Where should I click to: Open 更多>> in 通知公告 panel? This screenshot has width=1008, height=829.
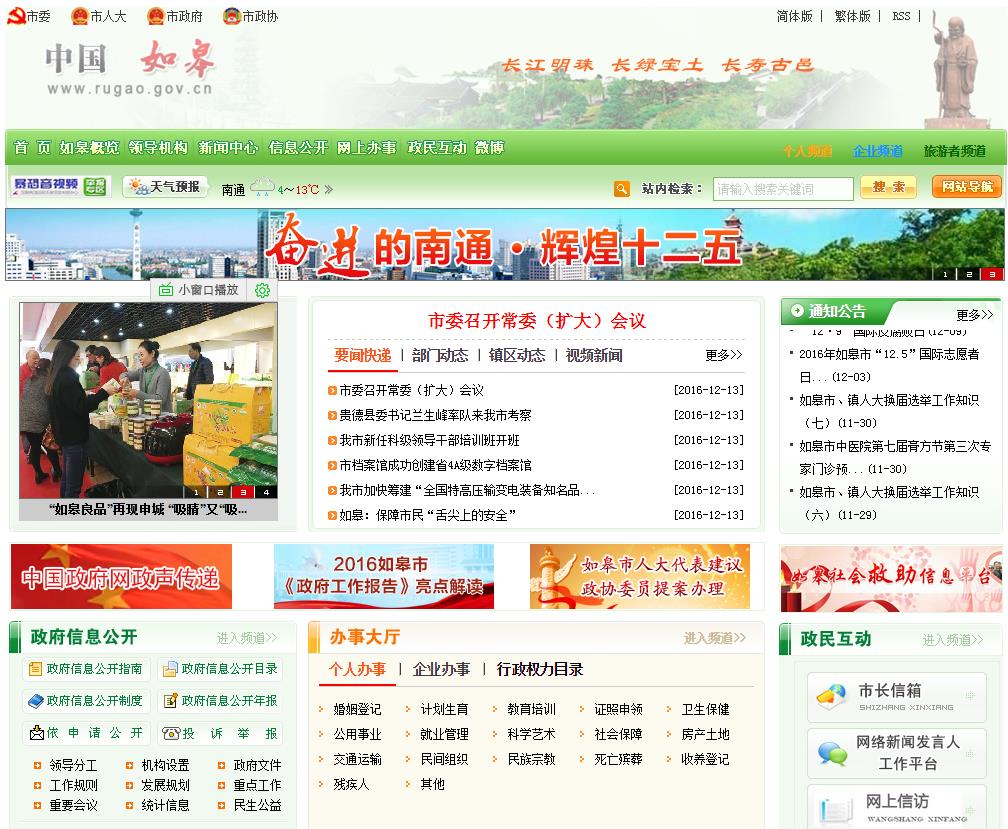click(x=975, y=315)
